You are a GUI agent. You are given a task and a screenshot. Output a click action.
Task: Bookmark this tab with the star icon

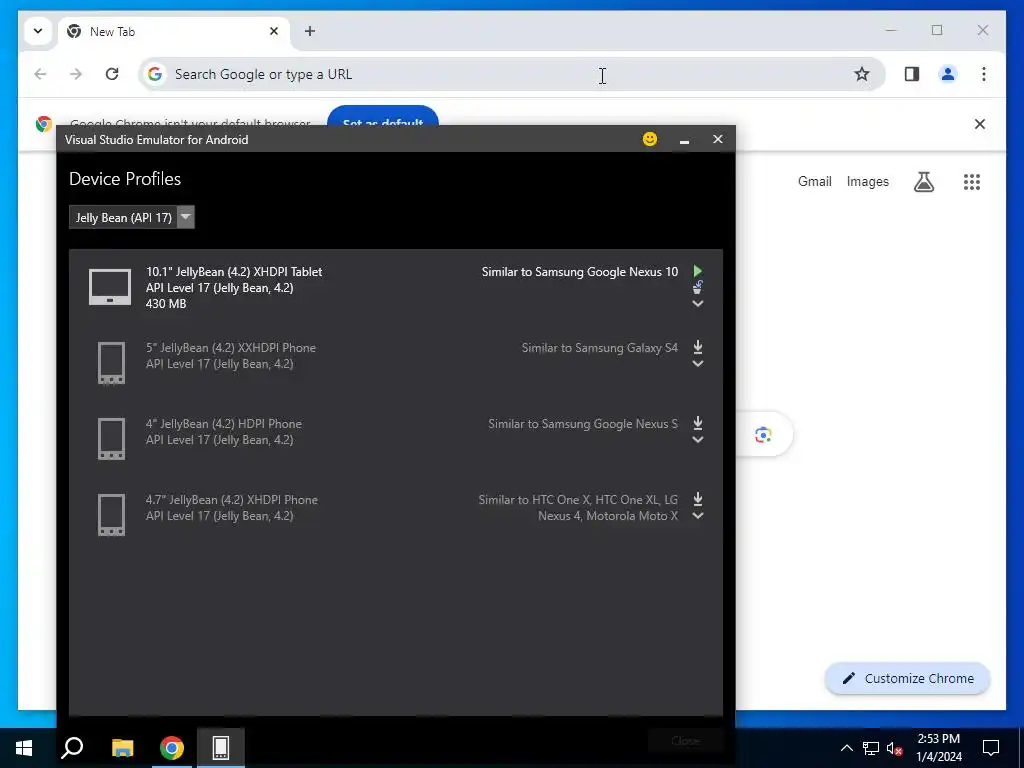coord(862,74)
